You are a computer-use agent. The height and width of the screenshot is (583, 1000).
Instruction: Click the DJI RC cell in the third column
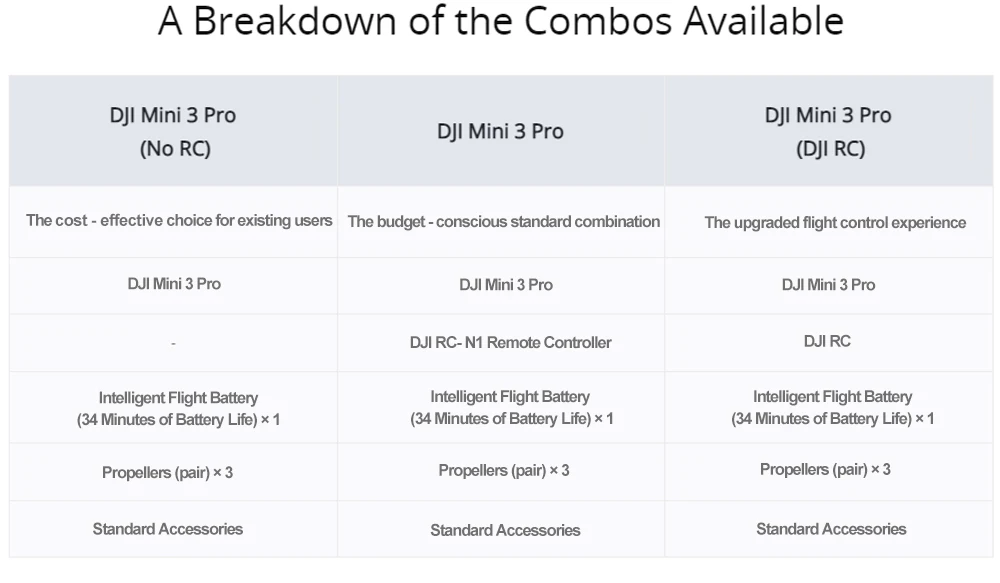[827, 341]
